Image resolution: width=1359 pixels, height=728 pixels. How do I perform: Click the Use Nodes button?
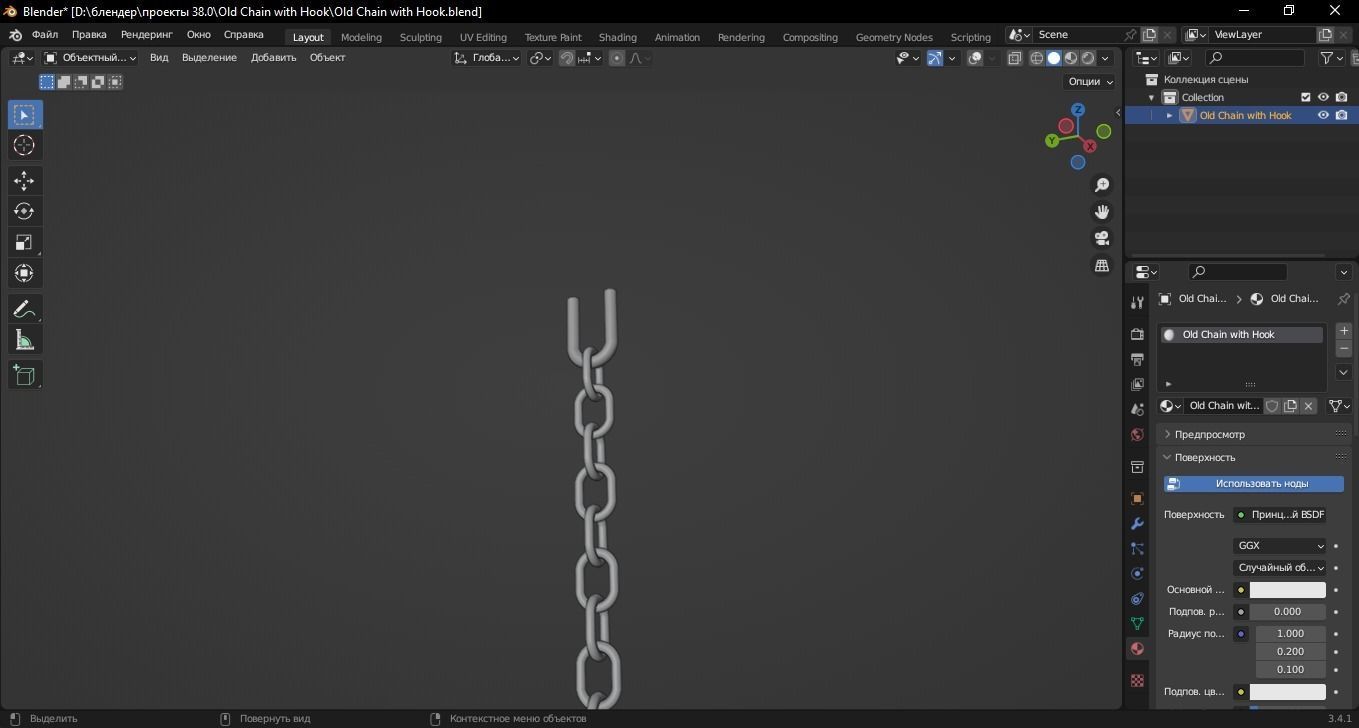click(1253, 484)
